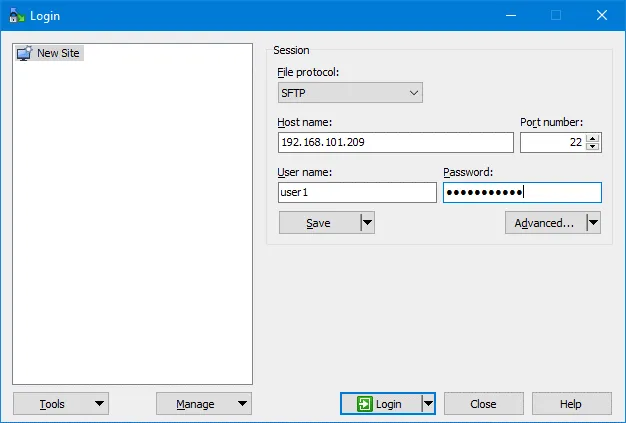The image size is (626, 423).
Task: Open the Tools menu button
Action: click(60, 404)
